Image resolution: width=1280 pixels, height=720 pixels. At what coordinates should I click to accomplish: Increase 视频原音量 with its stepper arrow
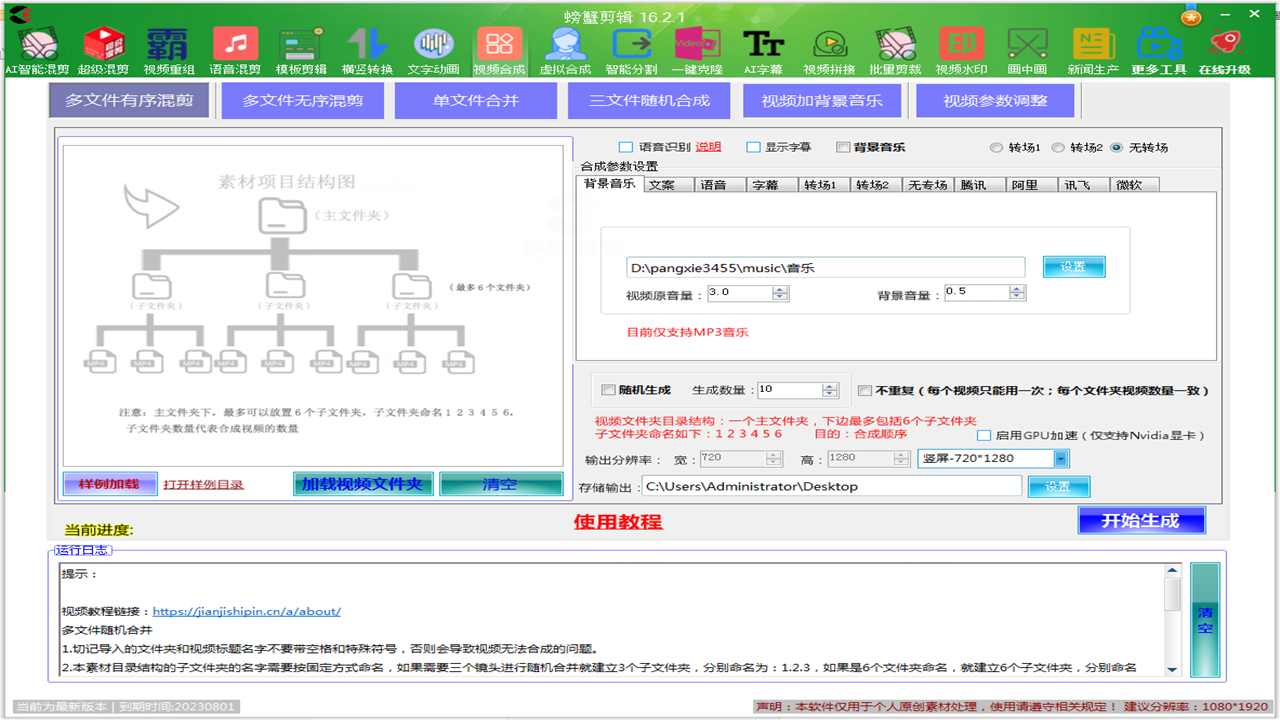coord(778,288)
